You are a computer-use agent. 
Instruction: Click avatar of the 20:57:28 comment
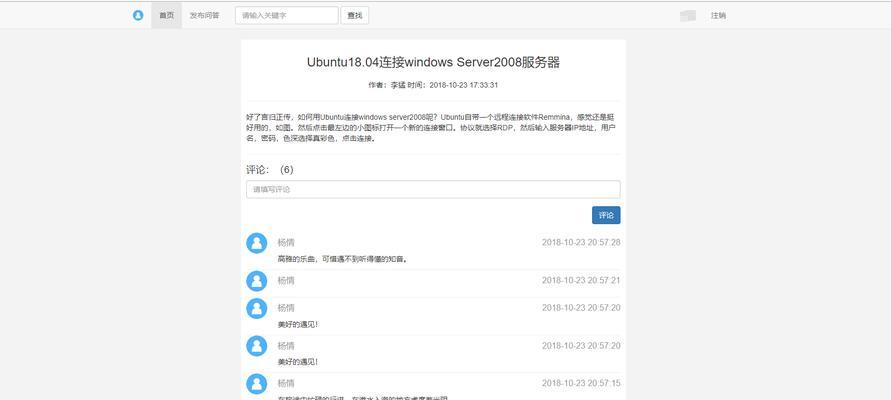pos(256,243)
